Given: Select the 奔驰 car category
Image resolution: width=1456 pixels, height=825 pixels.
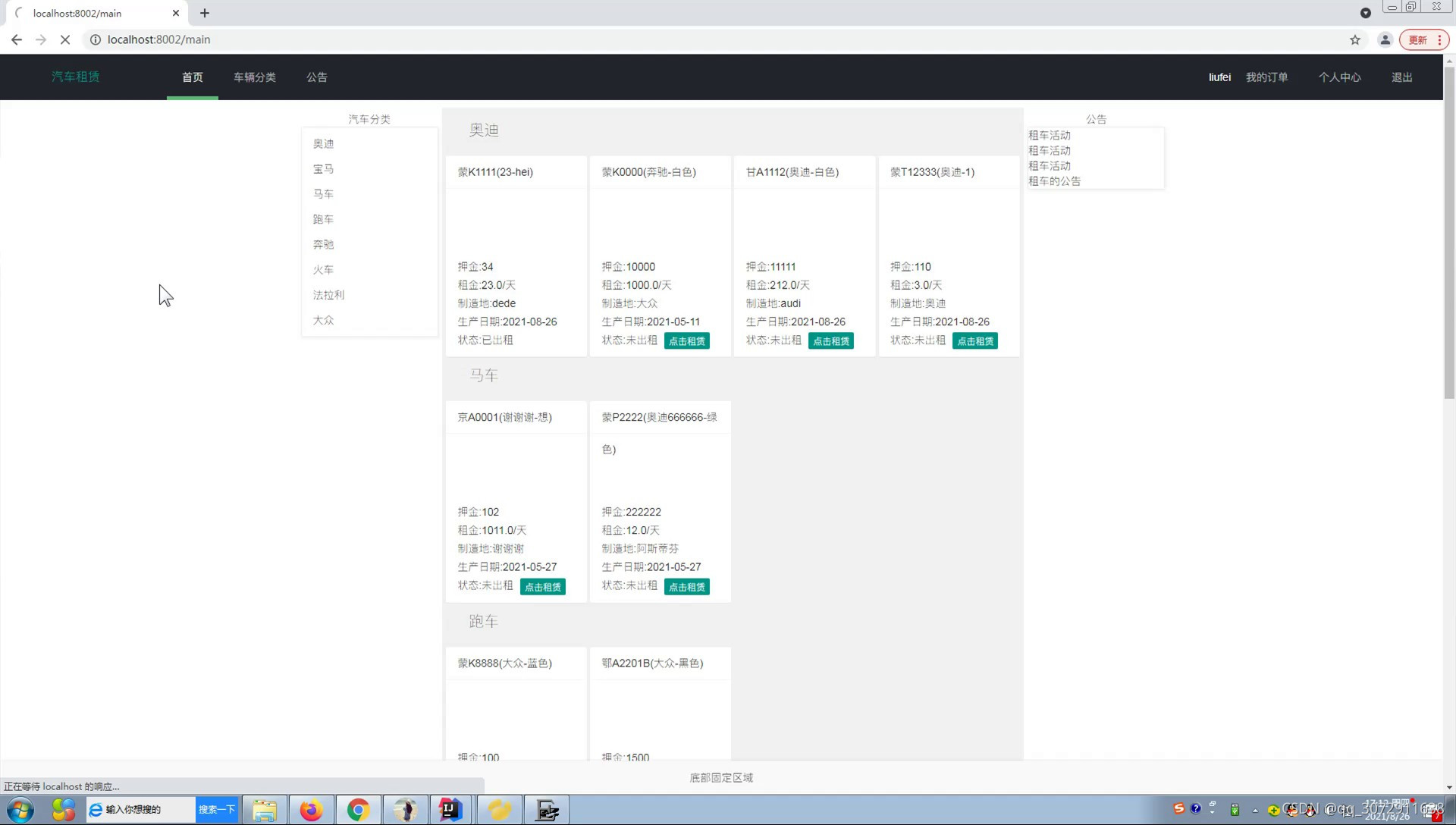Looking at the screenshot, I should pos(324,245).
